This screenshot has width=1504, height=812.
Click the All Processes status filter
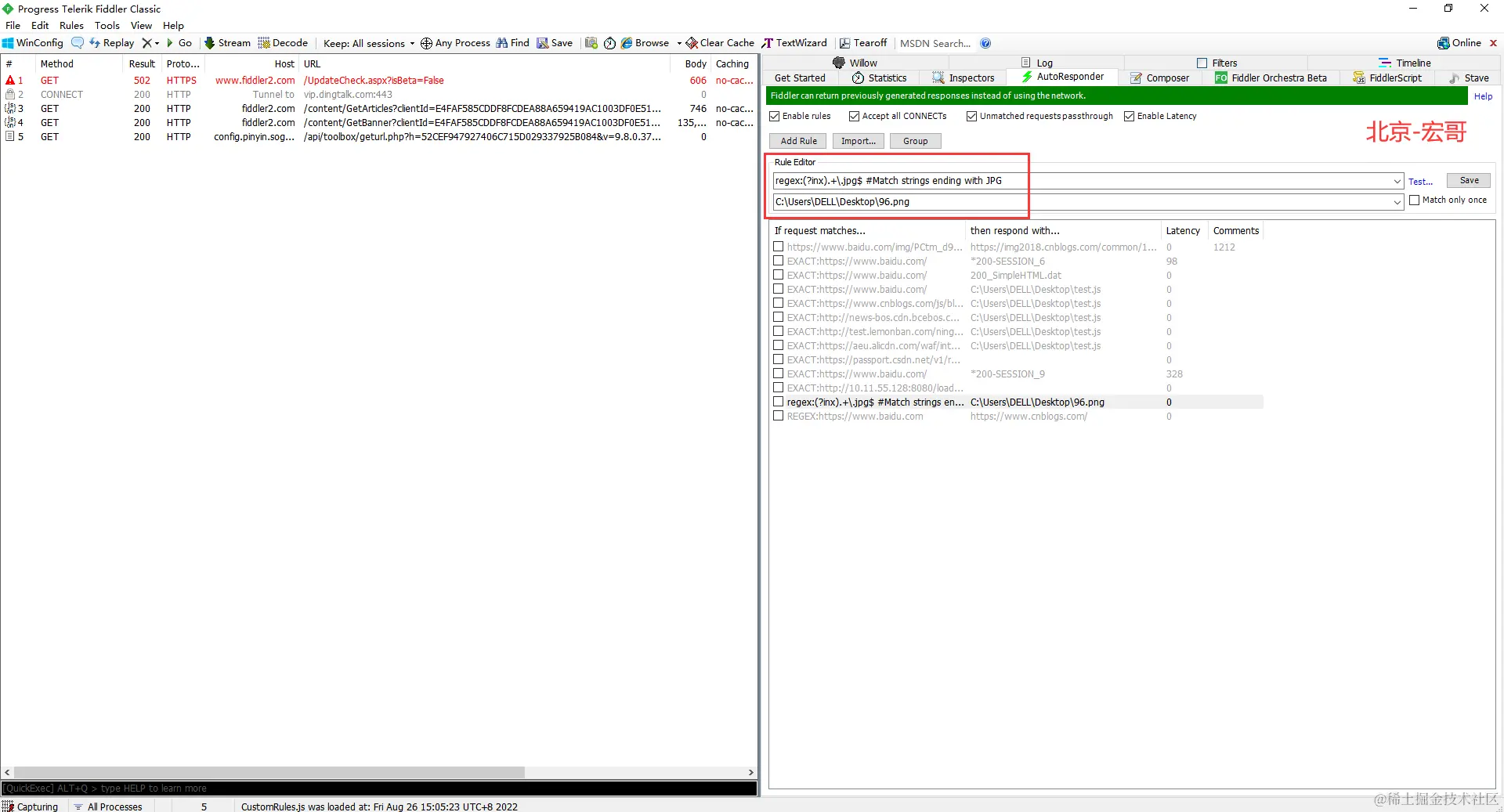pos(108,807)
